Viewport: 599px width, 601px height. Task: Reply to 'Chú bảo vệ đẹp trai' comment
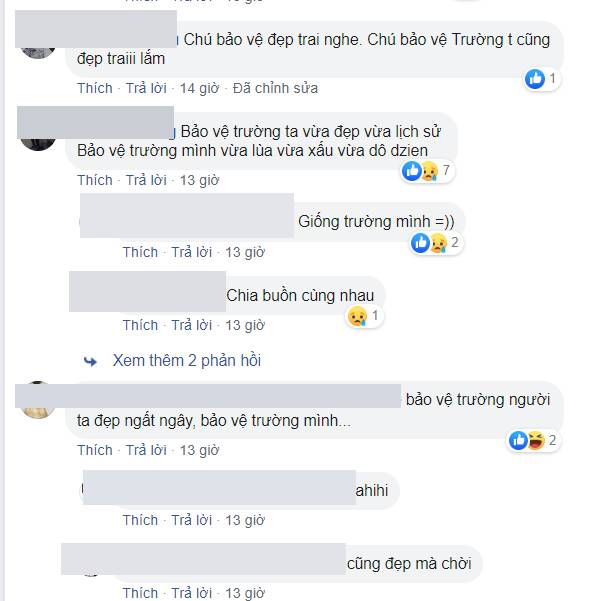[x=146, y=88]
